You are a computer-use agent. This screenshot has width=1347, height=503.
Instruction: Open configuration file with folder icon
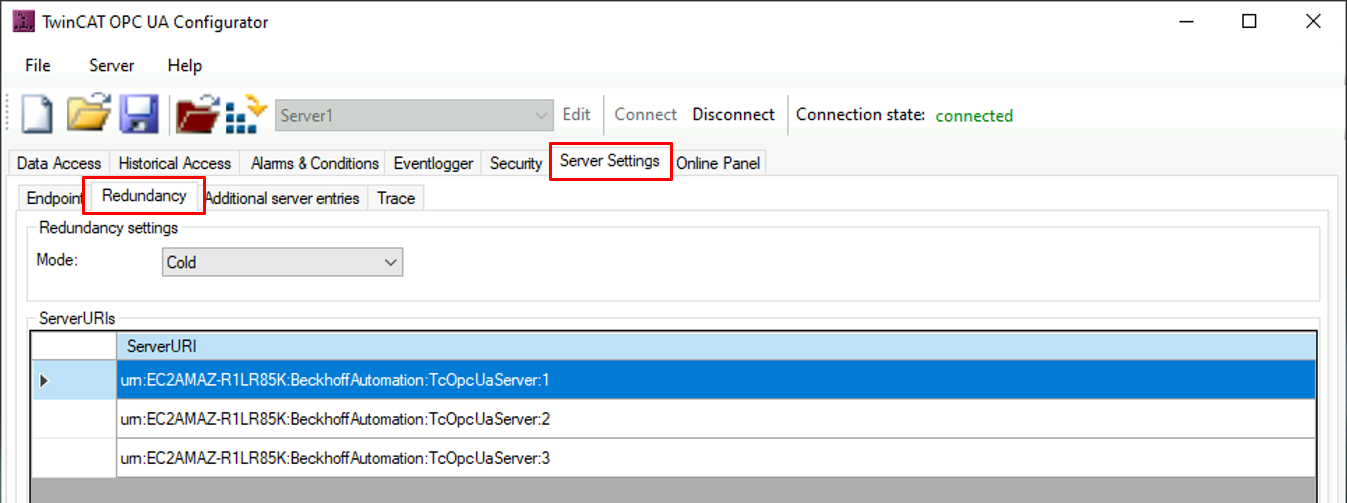(x=88, y=114)
